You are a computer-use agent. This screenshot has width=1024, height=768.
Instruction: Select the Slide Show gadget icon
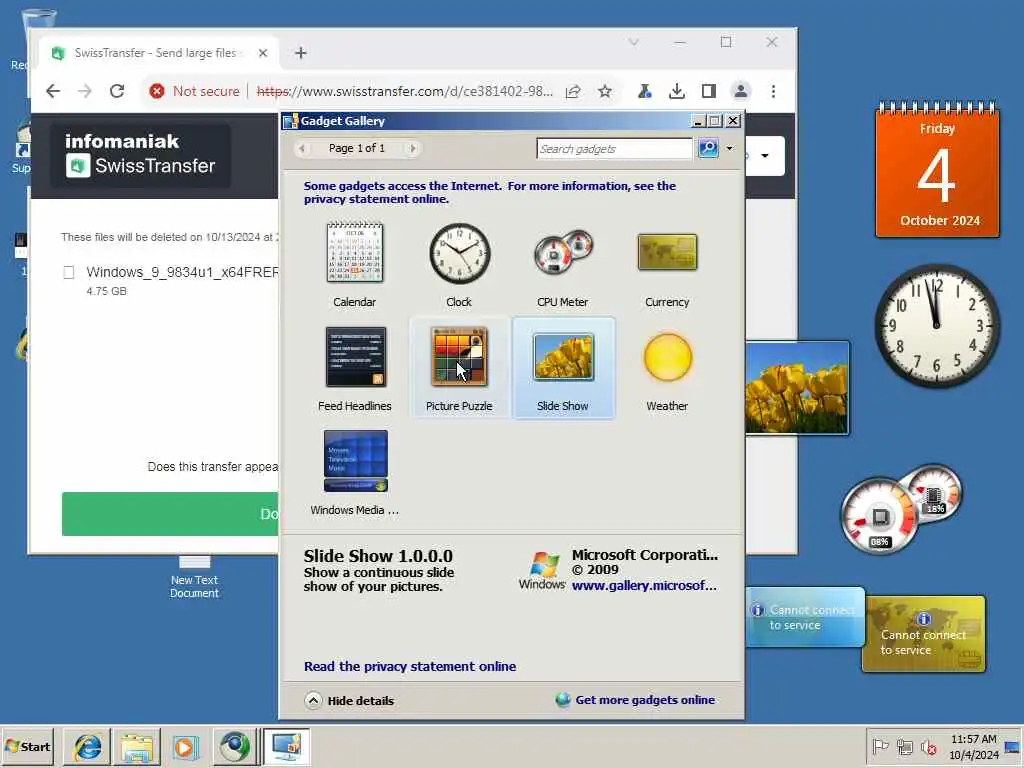tap(563, 357)
